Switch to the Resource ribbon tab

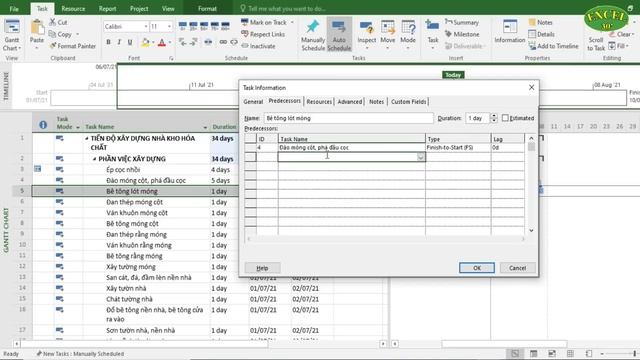pyautogui.click(x=73, y=9)
